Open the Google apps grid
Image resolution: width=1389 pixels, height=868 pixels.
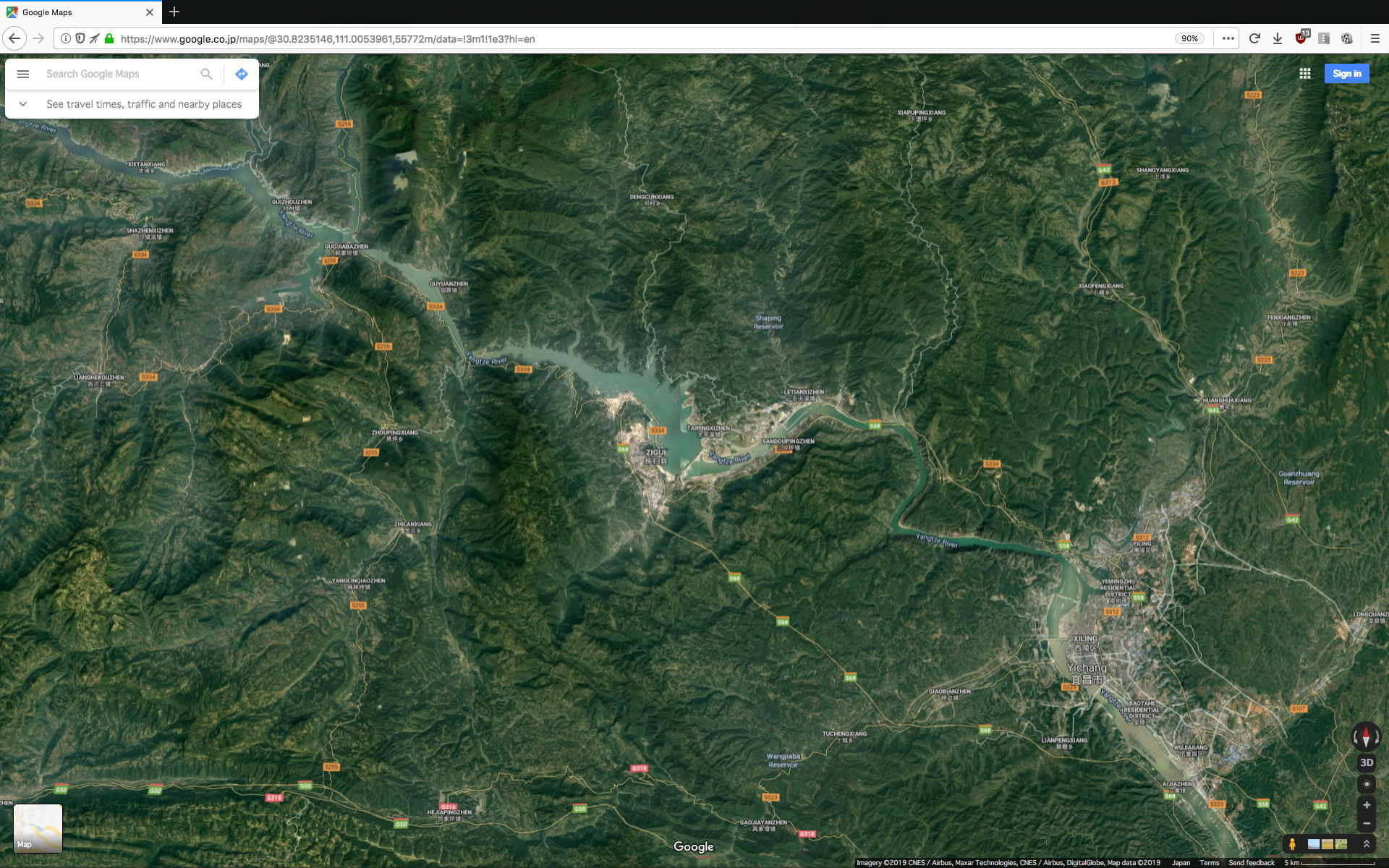(1305, 74)
